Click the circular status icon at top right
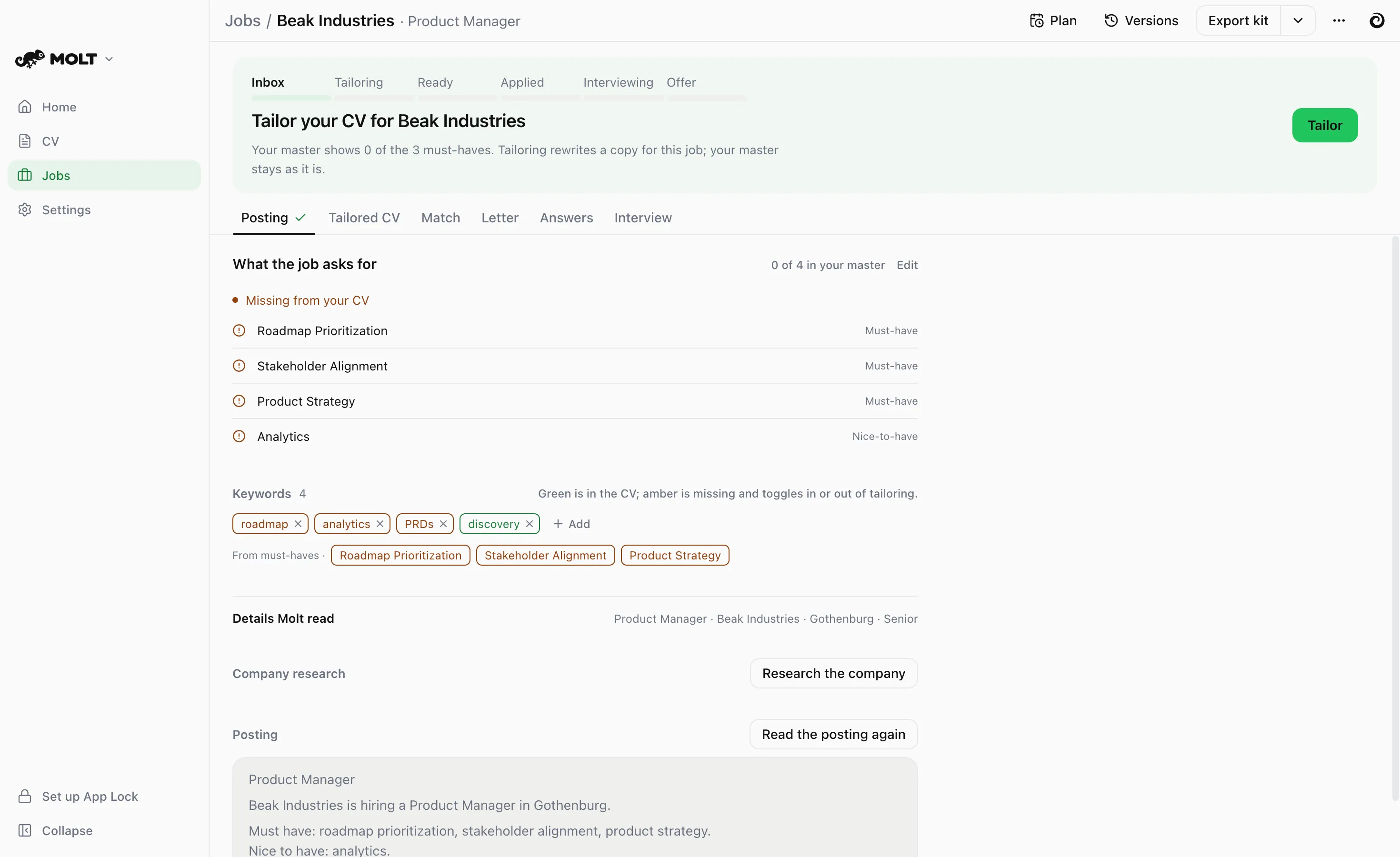Viewport: 1400px width, 857px height. 1376,20
